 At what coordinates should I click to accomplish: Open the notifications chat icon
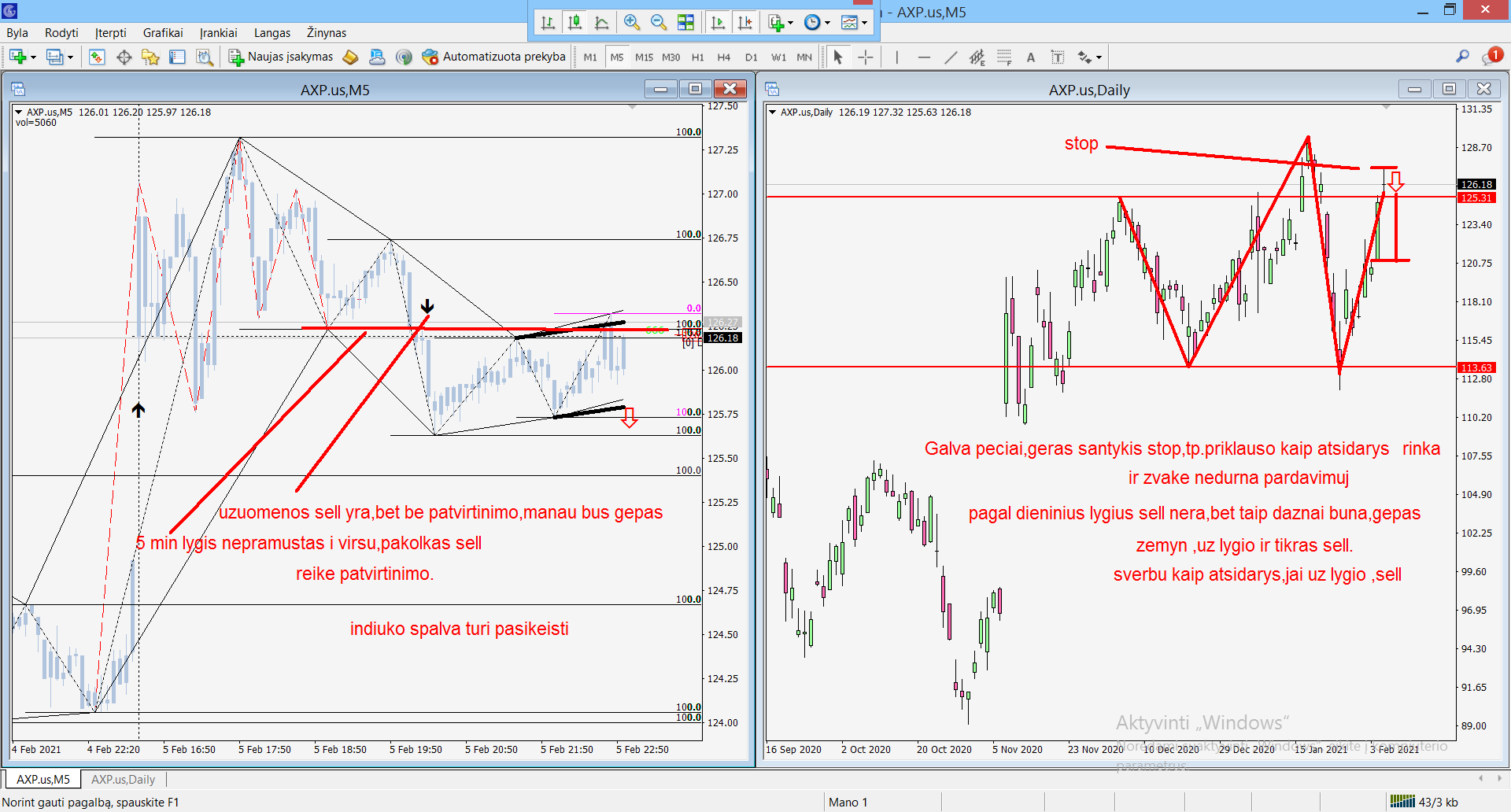tap(1491, 56)
